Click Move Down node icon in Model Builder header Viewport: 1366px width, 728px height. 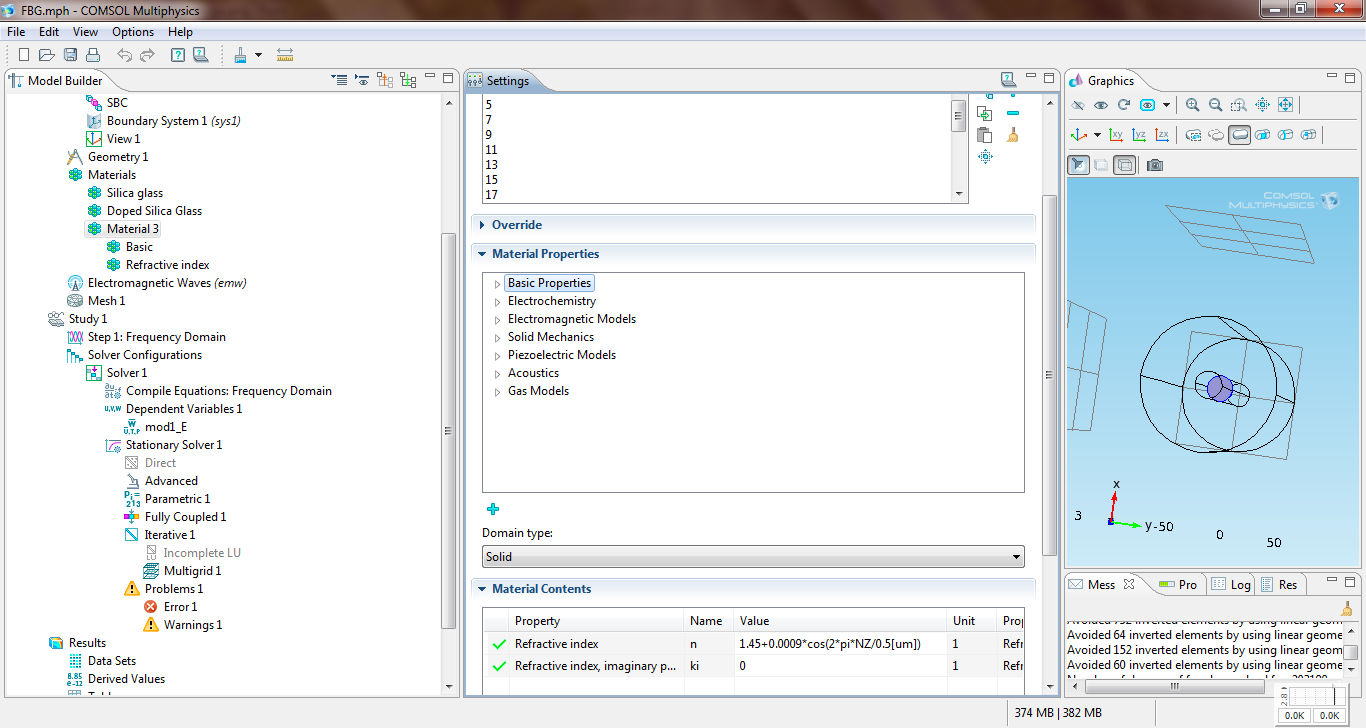click(406, 80)
